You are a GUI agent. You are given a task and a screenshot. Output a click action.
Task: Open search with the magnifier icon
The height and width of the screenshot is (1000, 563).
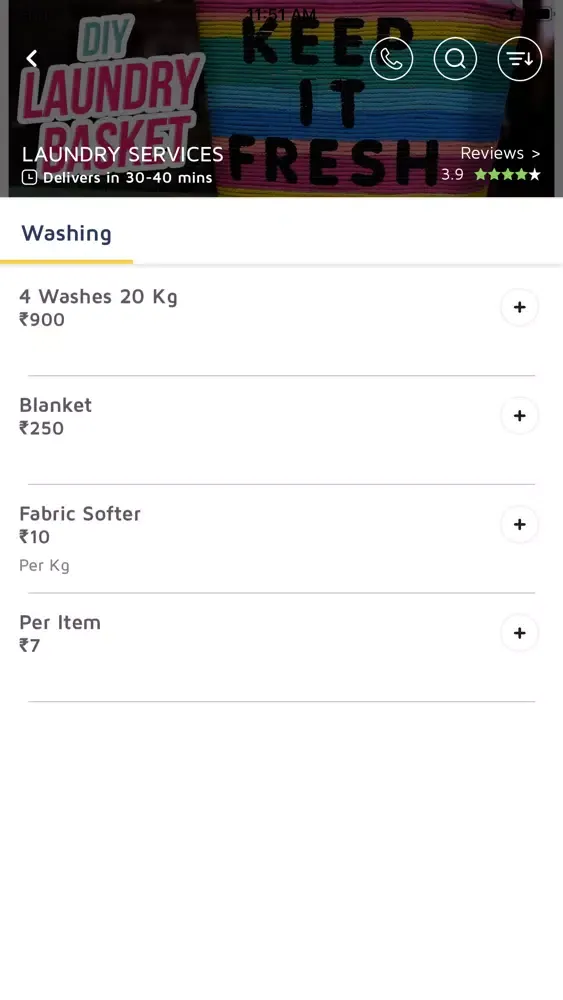455,59
